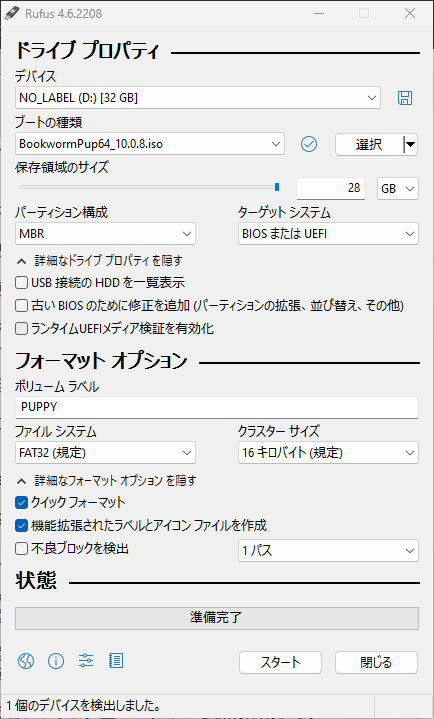Click the ドライブ プロパティ heading
434x719 pixels.
click(88, 50)
